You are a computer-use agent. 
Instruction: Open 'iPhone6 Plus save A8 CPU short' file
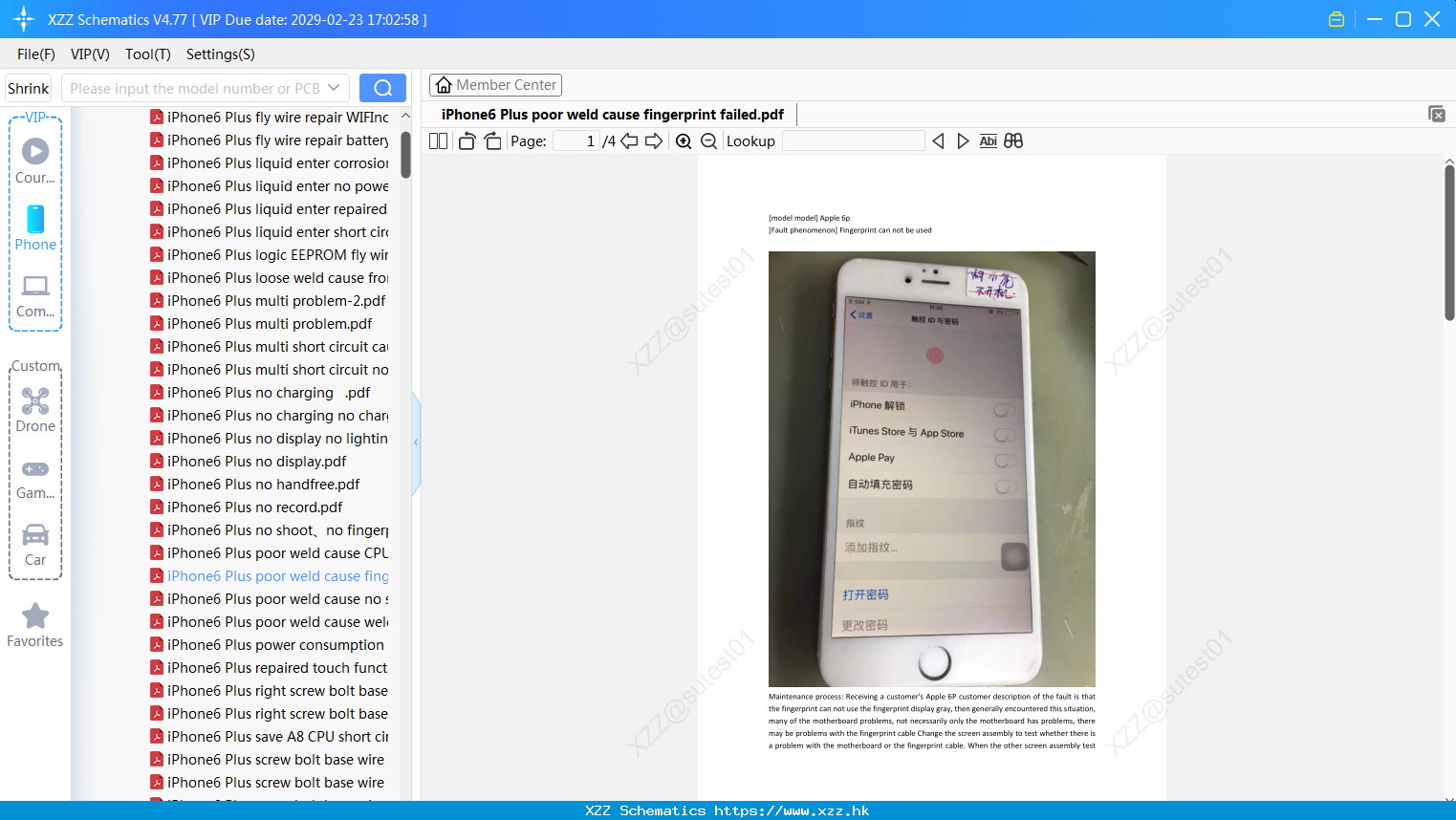tap(270, 737)
